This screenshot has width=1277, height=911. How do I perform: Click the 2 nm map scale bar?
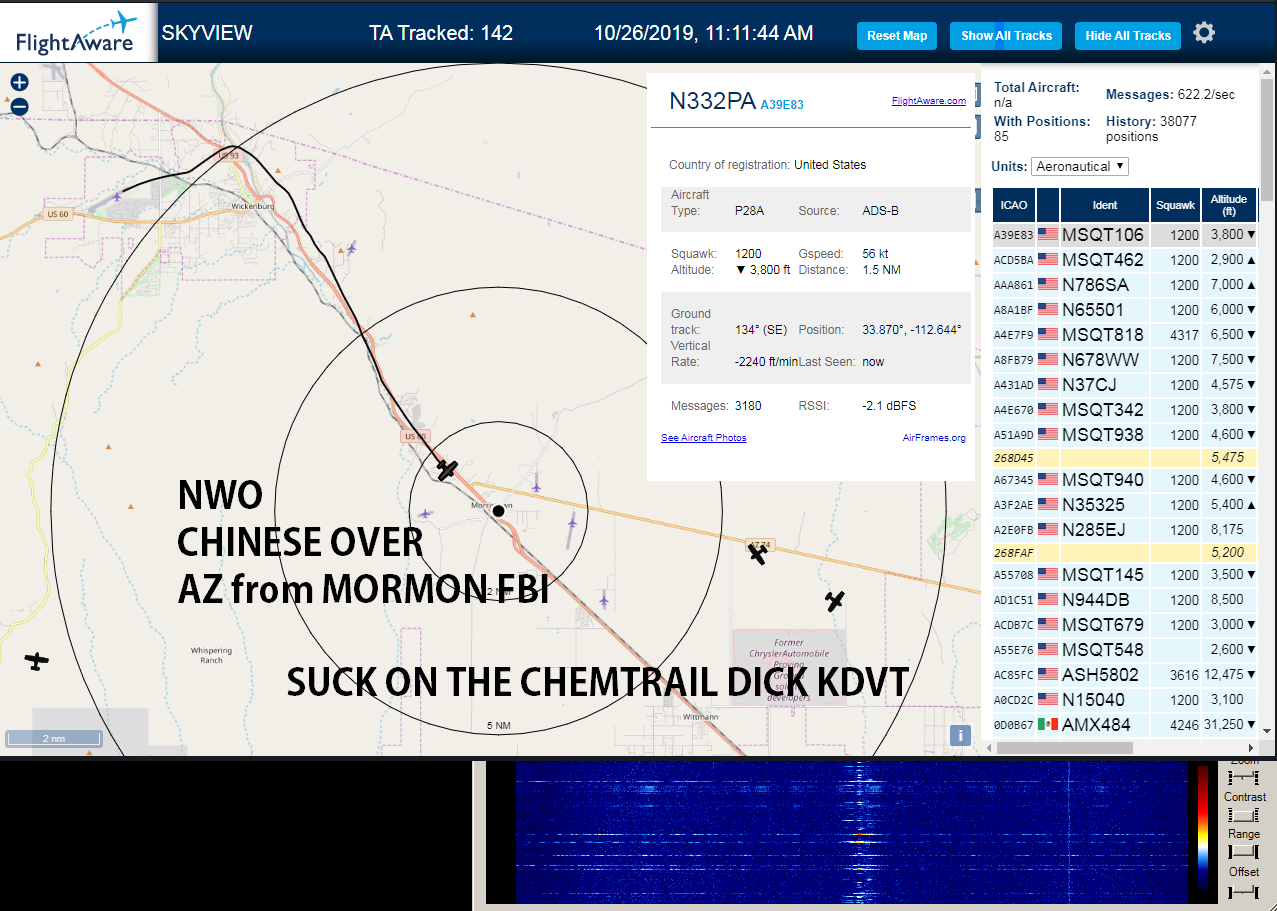point(54,738)
